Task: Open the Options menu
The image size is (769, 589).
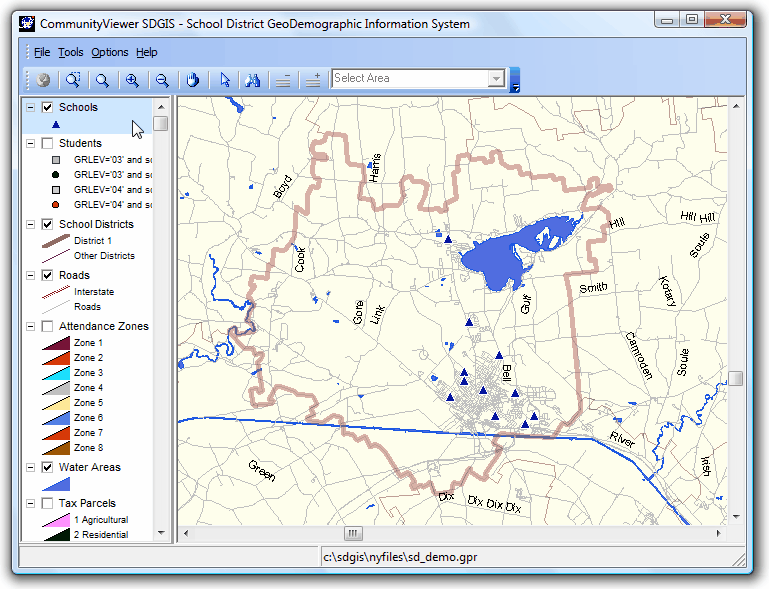Action: tap(110, 52)
